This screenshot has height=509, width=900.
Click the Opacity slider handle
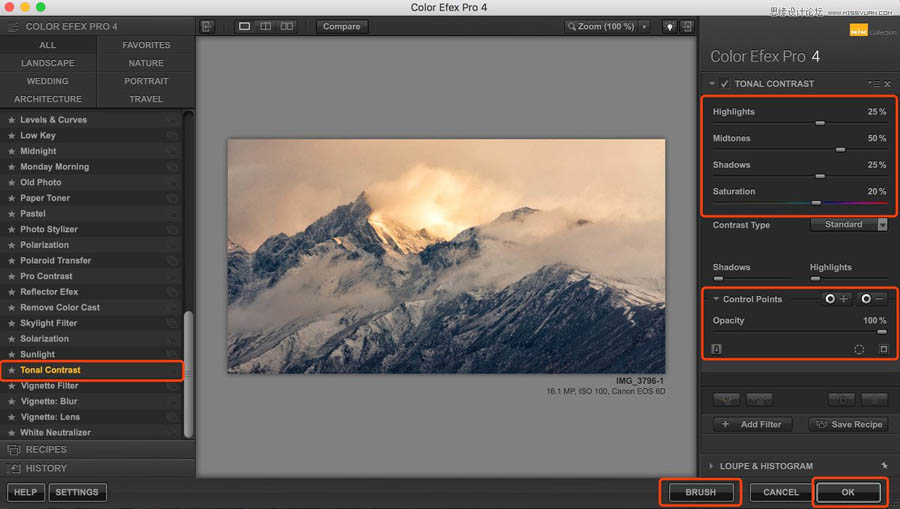882,332
